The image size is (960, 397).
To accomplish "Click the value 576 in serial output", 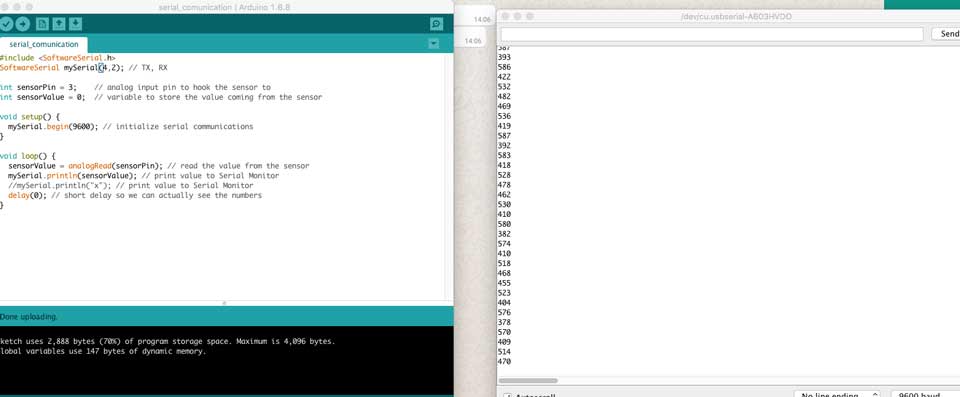I will tap(504, 312).
